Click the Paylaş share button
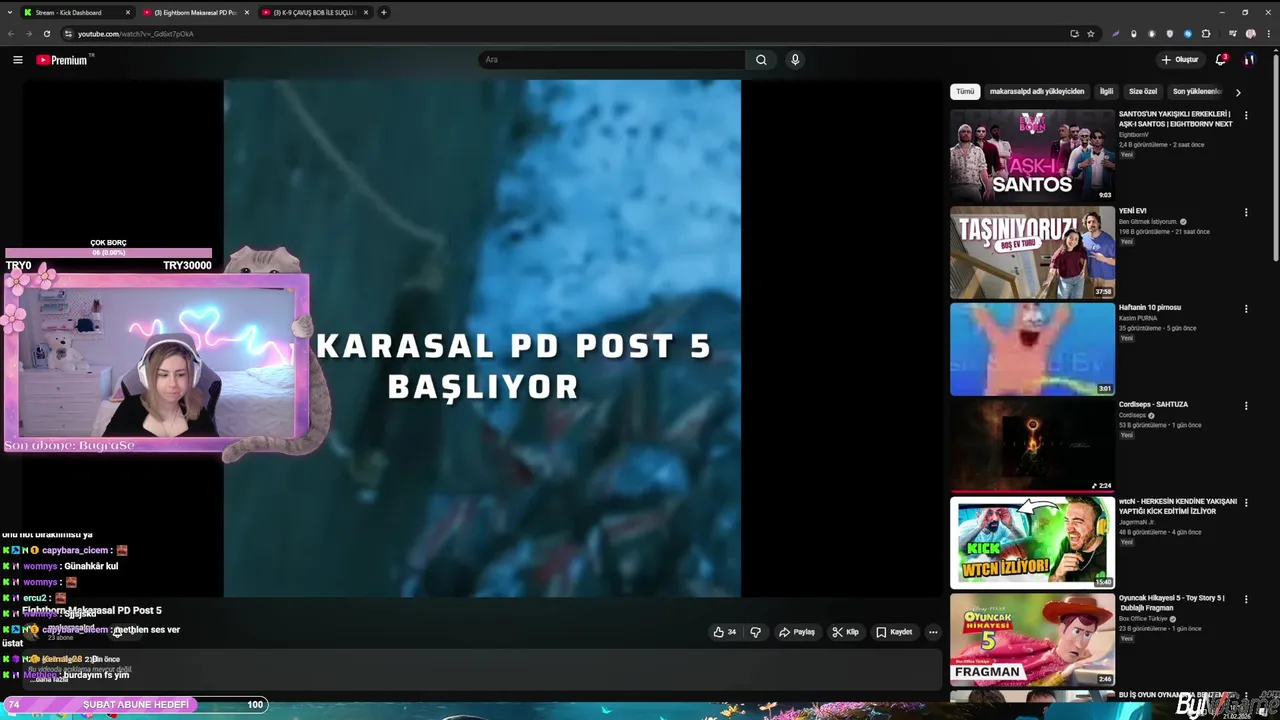The image size is (1280, 720). (x=797, y=632)
